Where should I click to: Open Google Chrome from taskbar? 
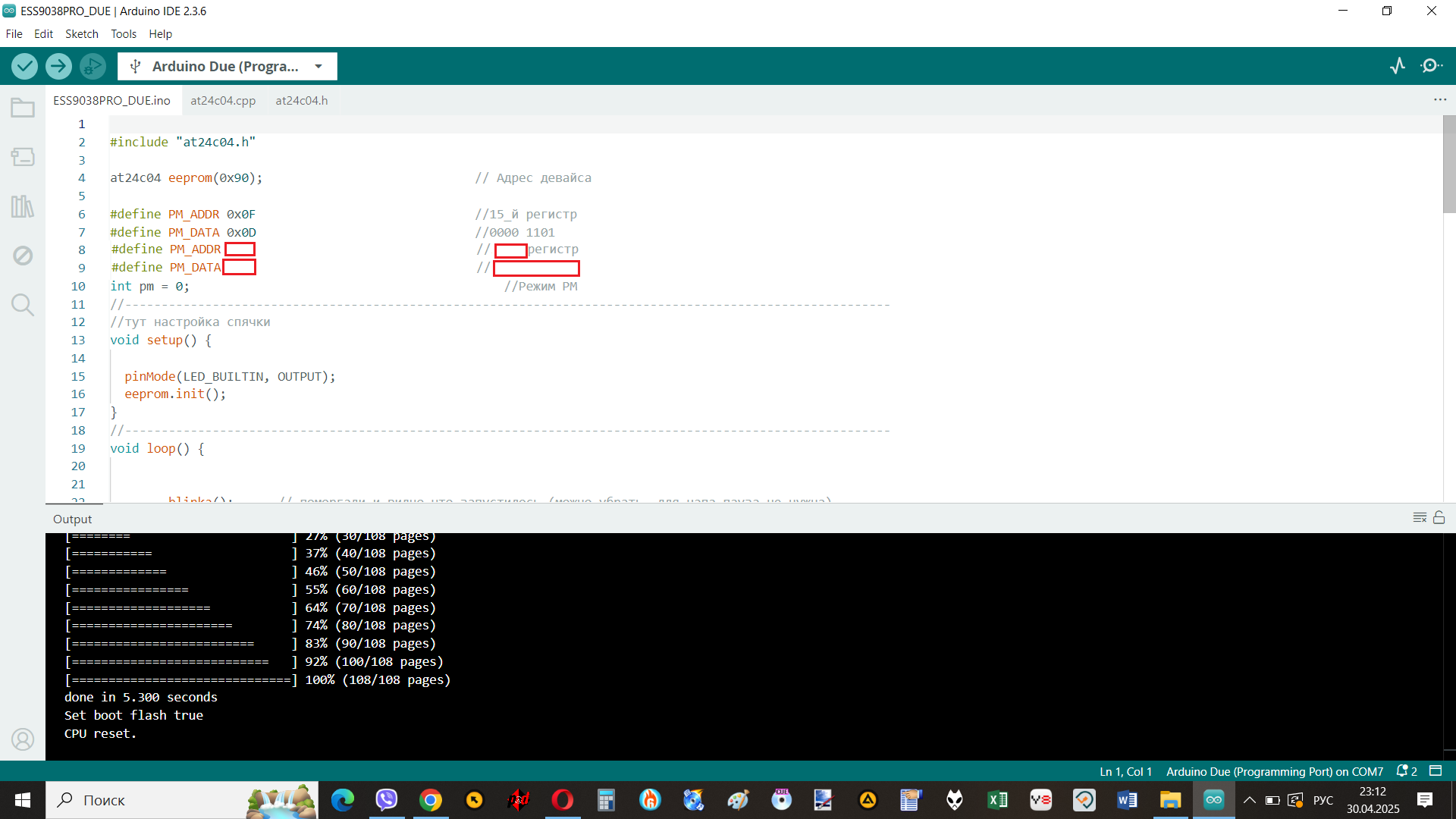431,800
